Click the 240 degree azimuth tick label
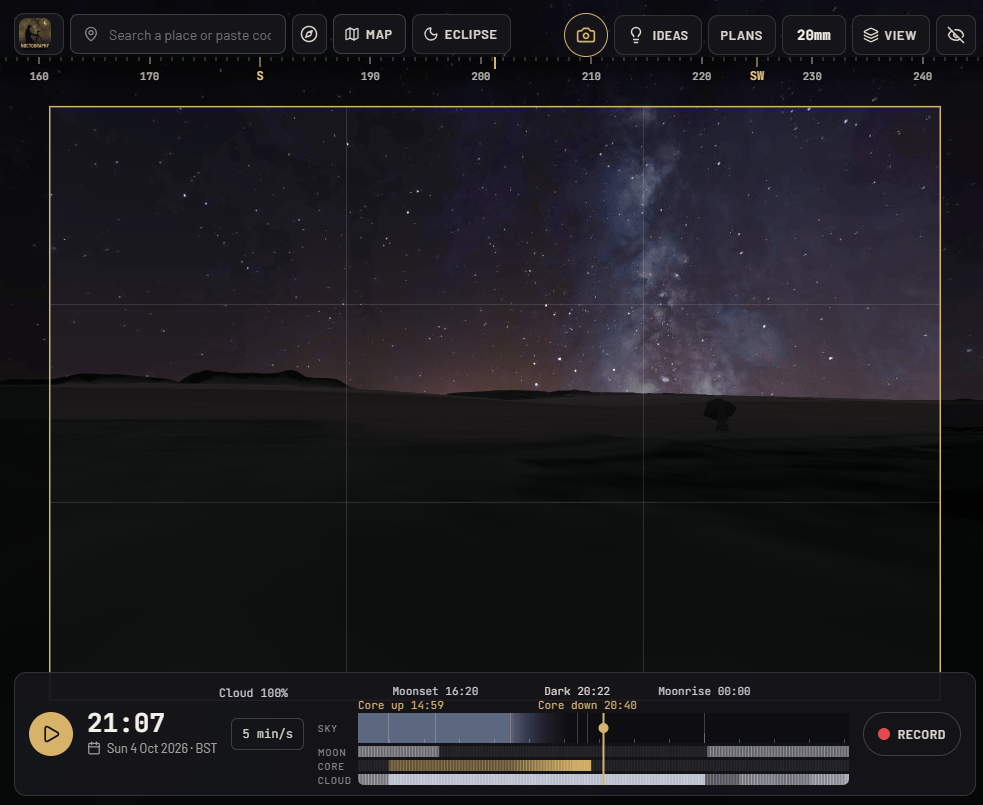Viewport: 983px width, 805px height. point(922,76)
